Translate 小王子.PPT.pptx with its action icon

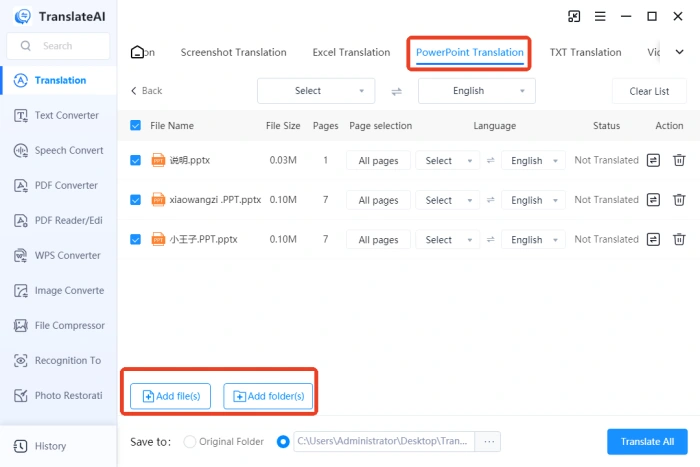point(653,239)
